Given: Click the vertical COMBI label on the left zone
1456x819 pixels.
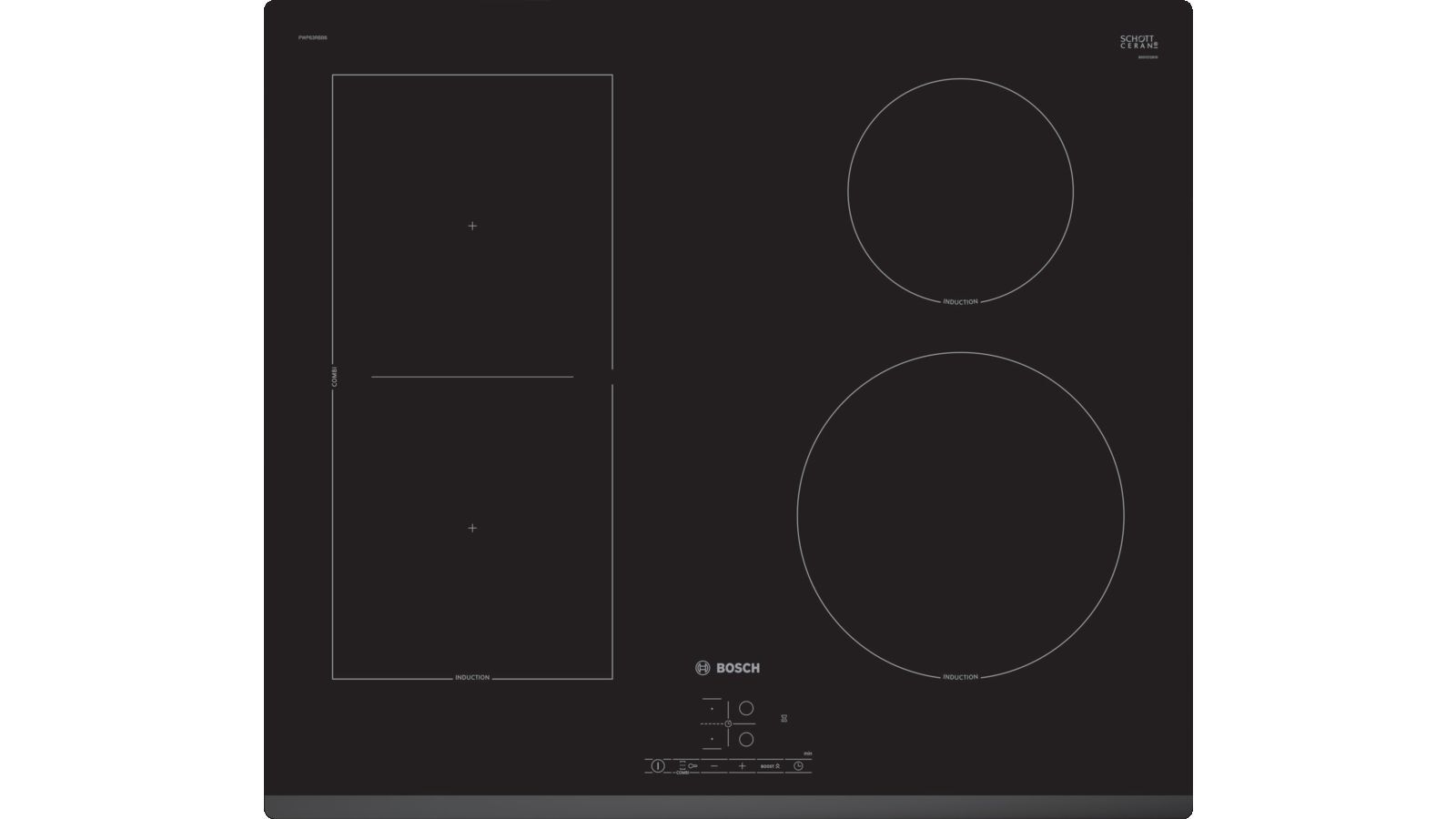Looking at the screenshot, I should coord(334,376).
